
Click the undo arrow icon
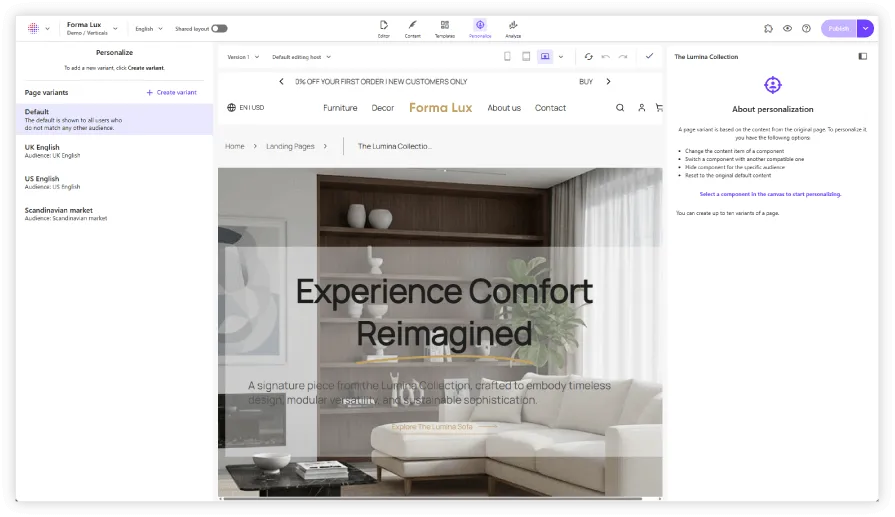pos(606,56)
